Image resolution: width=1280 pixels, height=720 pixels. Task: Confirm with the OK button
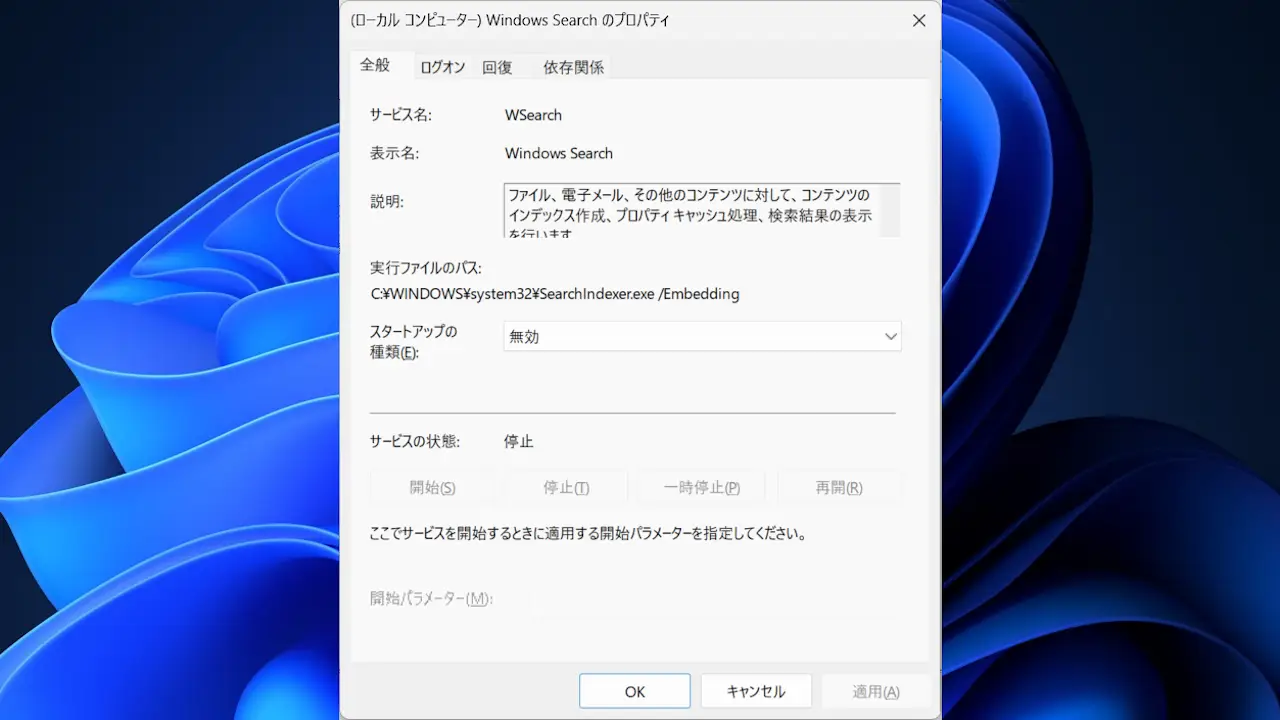click(x=634, y=691)
